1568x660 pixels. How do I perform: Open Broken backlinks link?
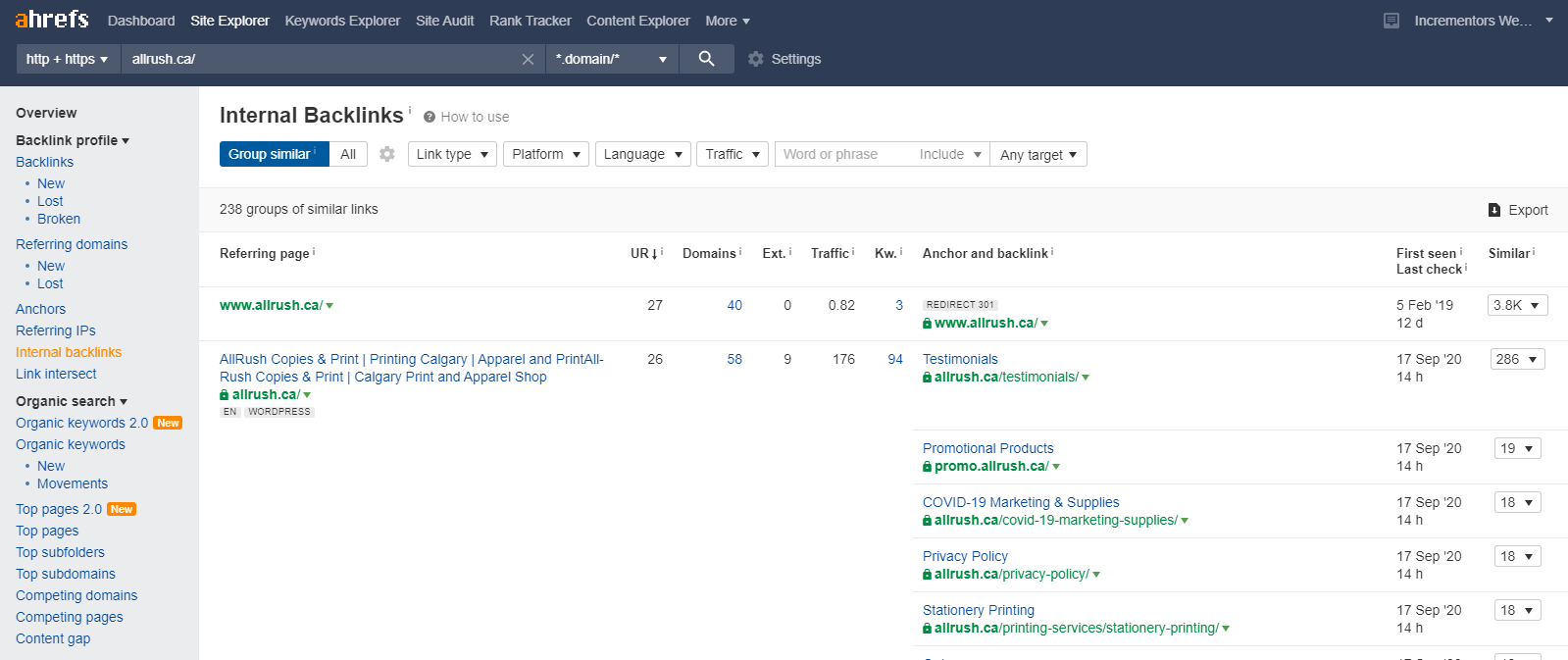coord(59,219)
